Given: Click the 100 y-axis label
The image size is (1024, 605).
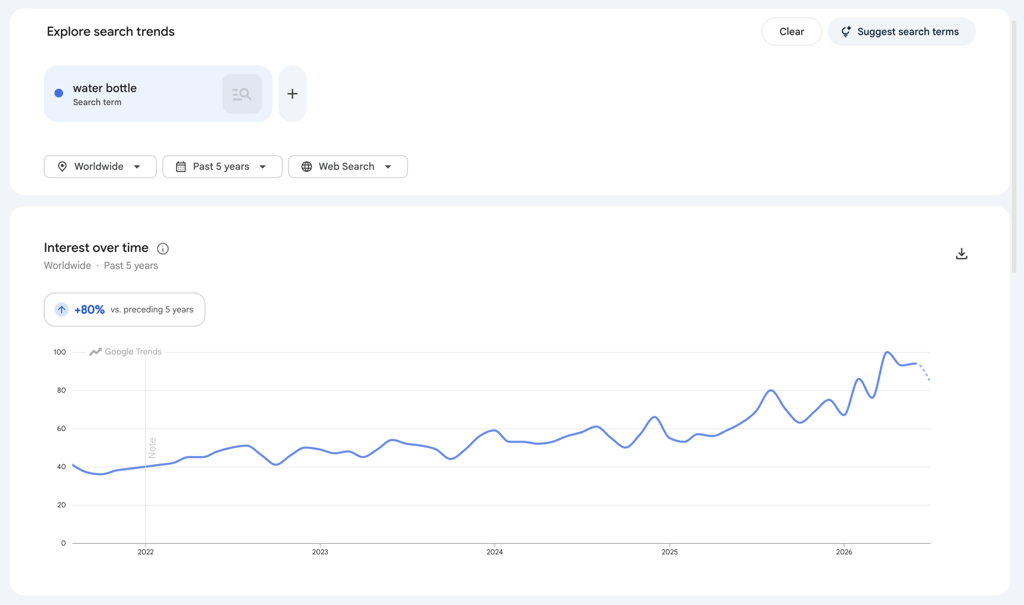Looking at the screenshot, I should click(x=59, y=352).
